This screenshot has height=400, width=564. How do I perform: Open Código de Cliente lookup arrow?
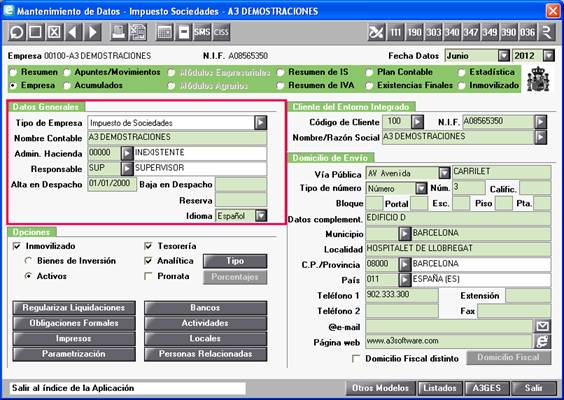417,122
